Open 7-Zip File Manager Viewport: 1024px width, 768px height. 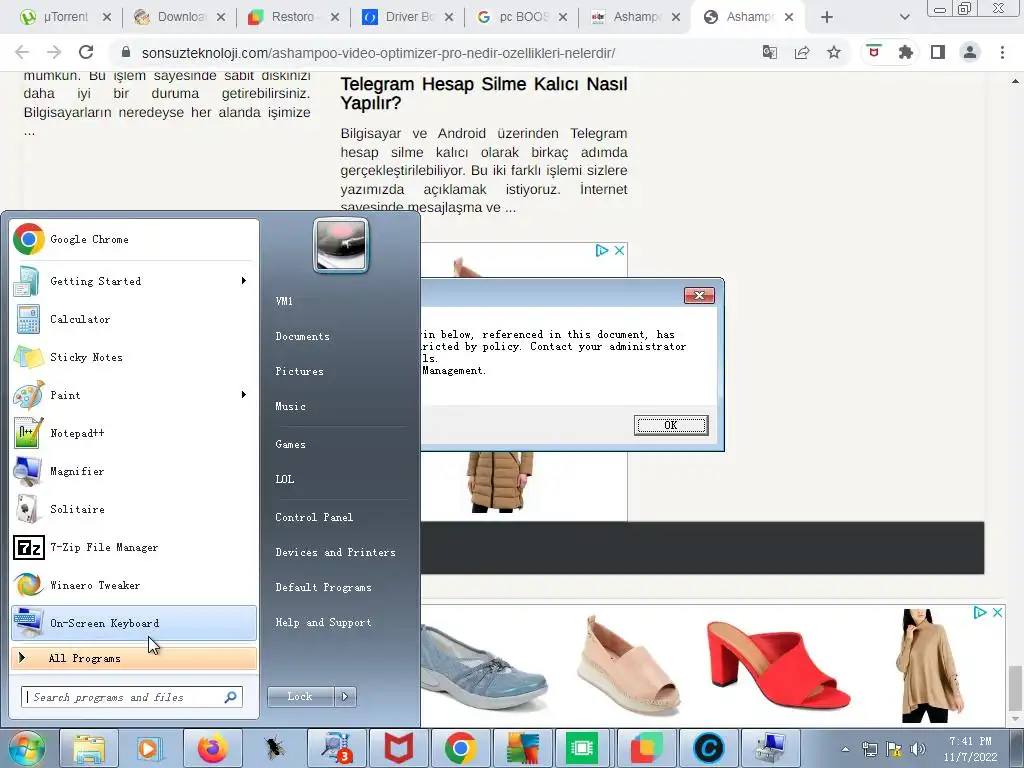click(x=134, y=547)
